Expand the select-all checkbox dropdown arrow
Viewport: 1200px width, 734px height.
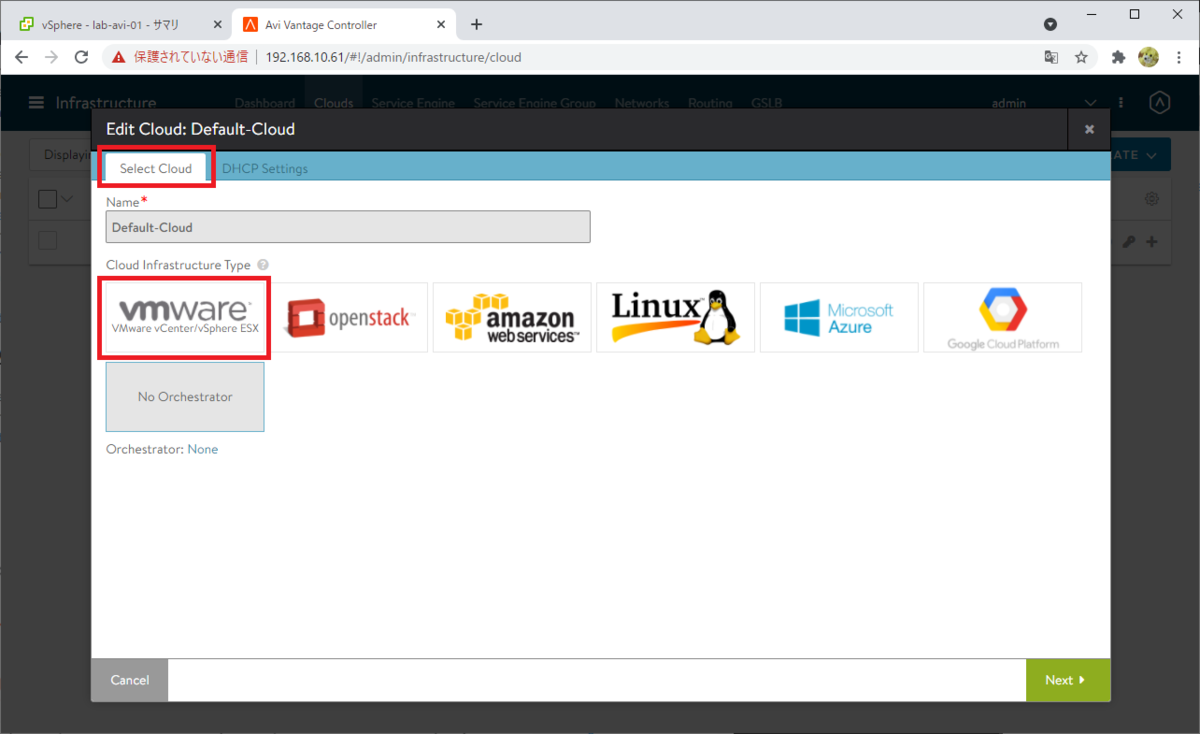[x=68, y=199]
